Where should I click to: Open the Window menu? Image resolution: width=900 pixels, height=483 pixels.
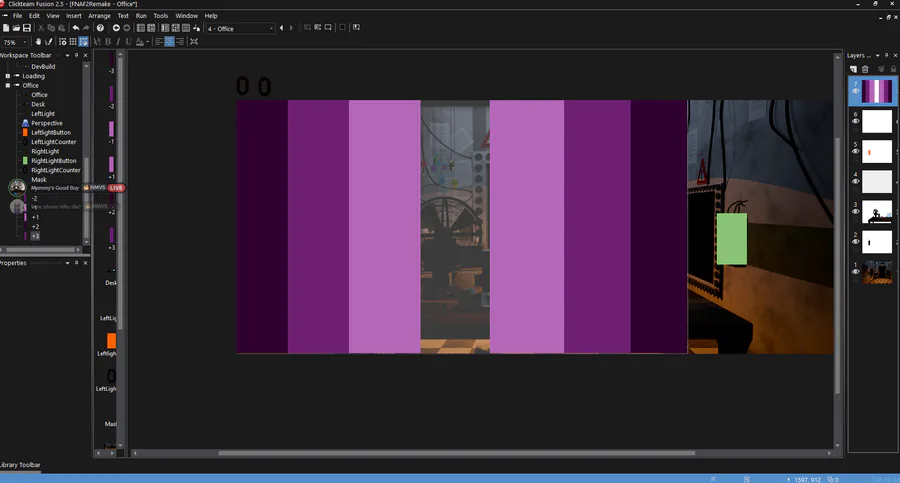187,16
